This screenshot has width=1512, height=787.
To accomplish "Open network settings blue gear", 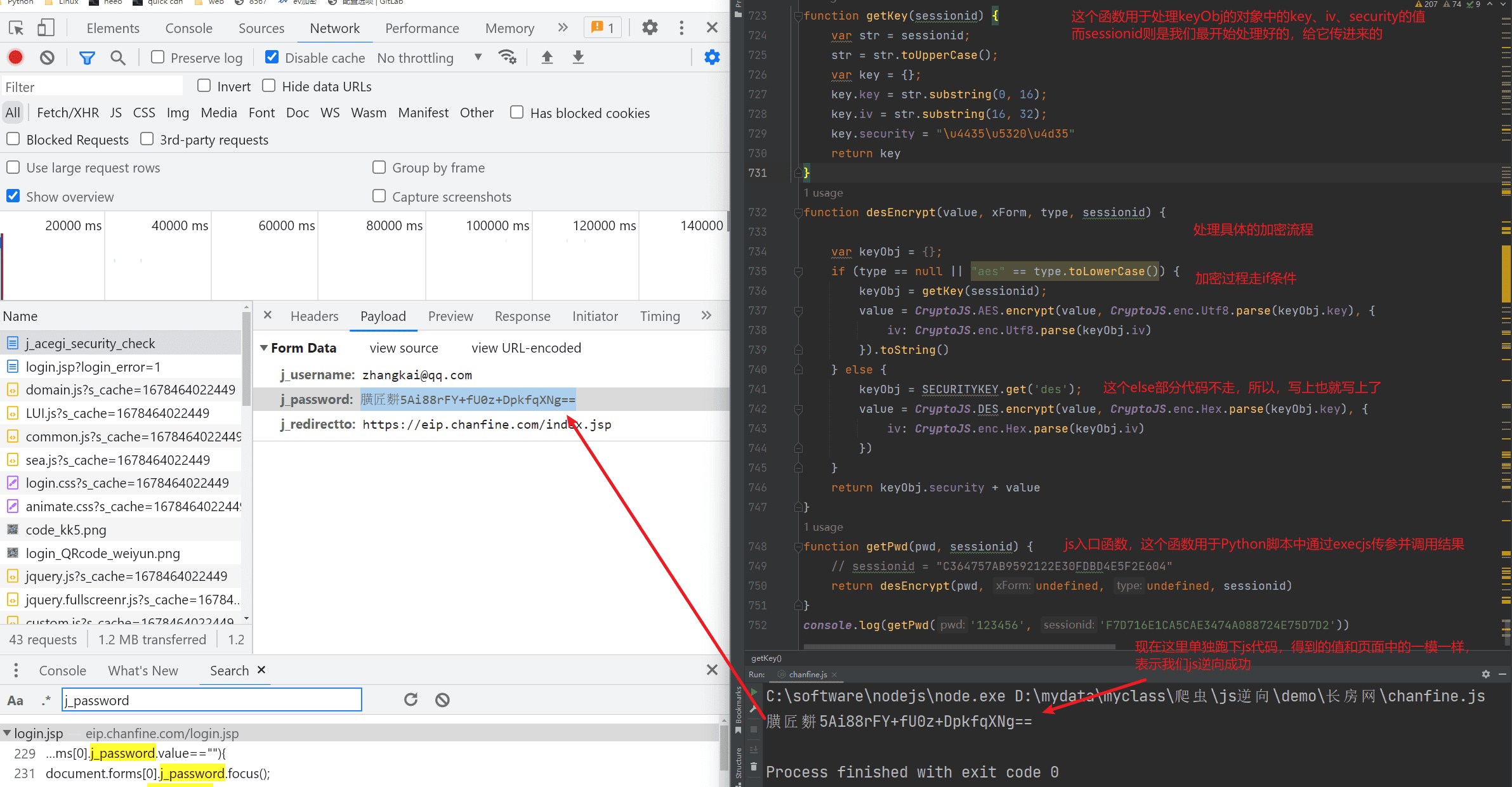I will tap(712, 58).
